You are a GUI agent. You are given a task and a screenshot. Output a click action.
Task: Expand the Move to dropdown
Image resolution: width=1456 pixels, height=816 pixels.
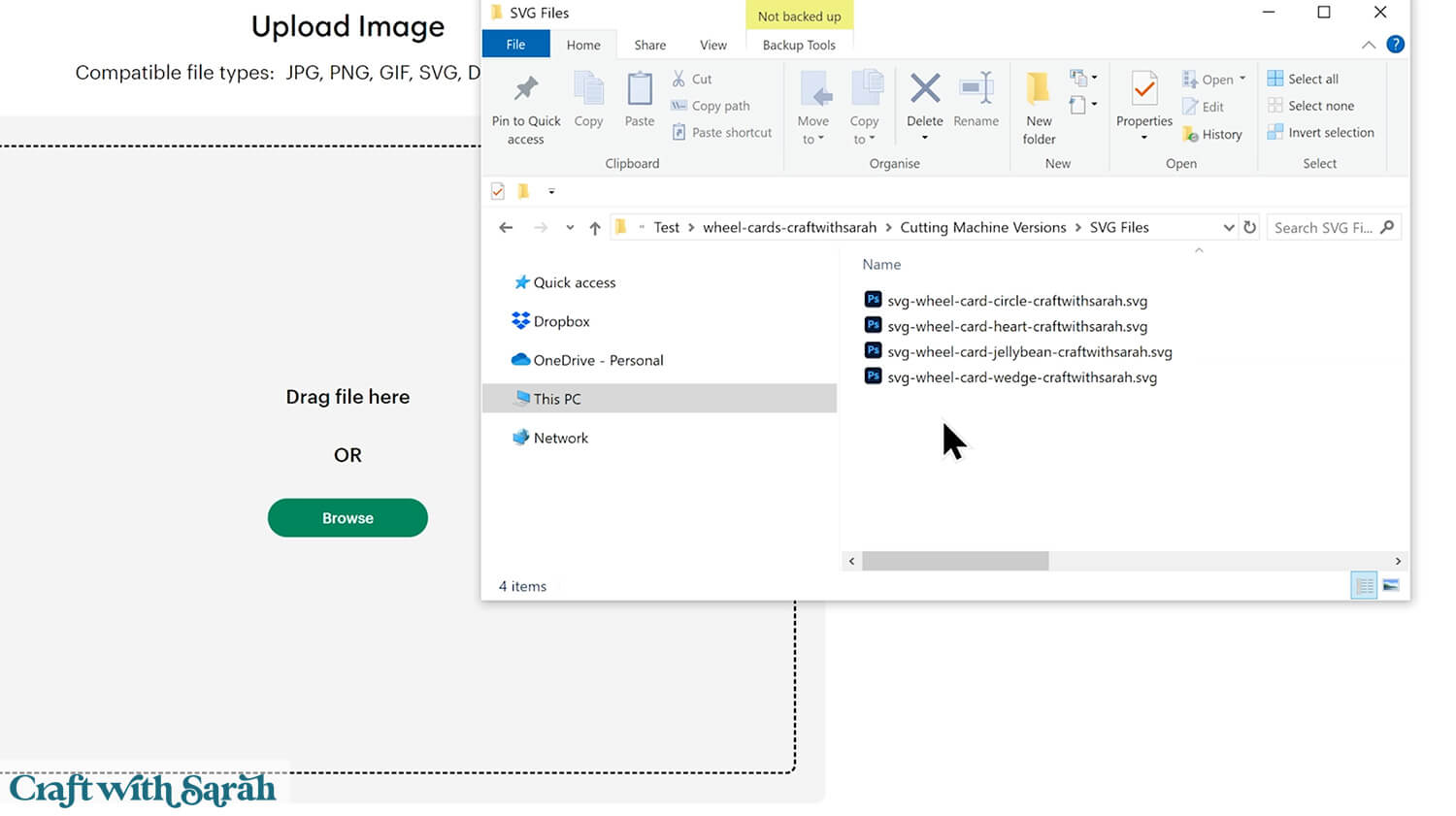point(812,139)
